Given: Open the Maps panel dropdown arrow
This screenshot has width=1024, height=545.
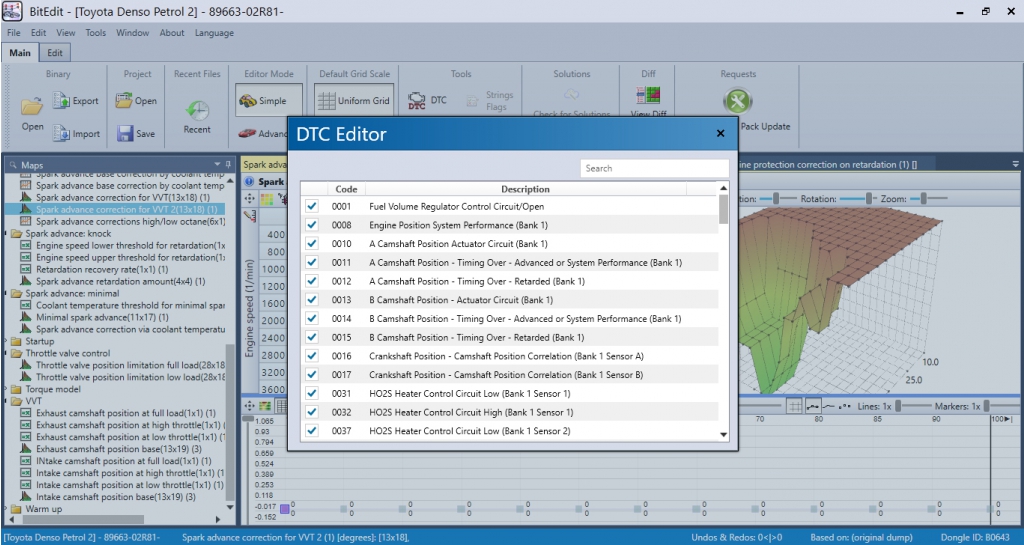Looking at the screenshot, I should tap(217, 164).
